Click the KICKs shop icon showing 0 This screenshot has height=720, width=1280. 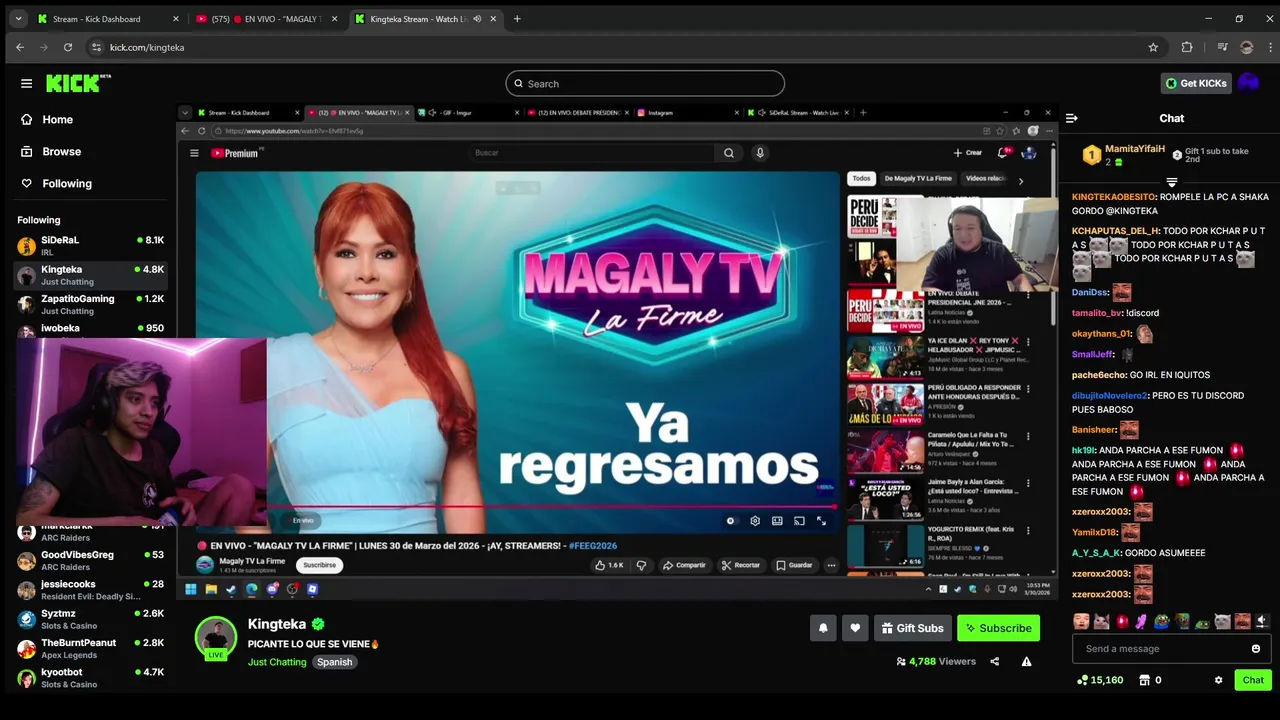point(1149,680)
